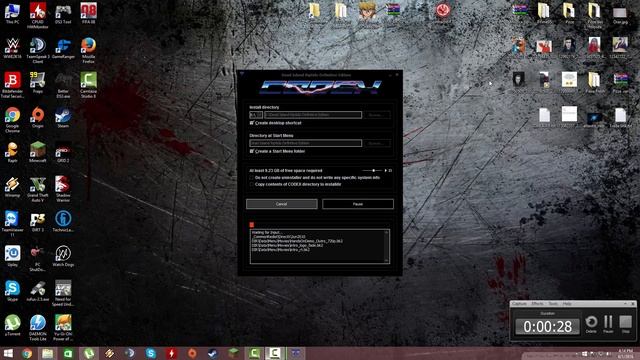Open File Explorer from the taskbar

tap(47, 353)
